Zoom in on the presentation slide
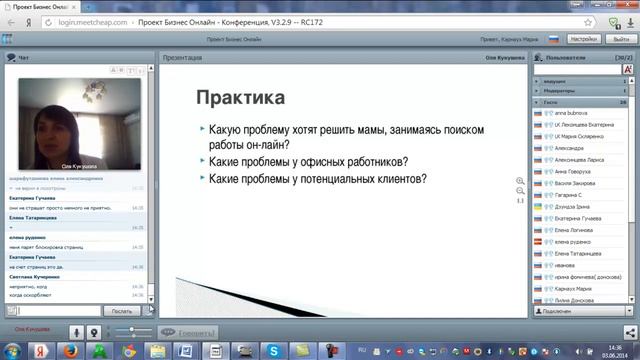This screenshot has width=640, height=360. pos(520,181)
